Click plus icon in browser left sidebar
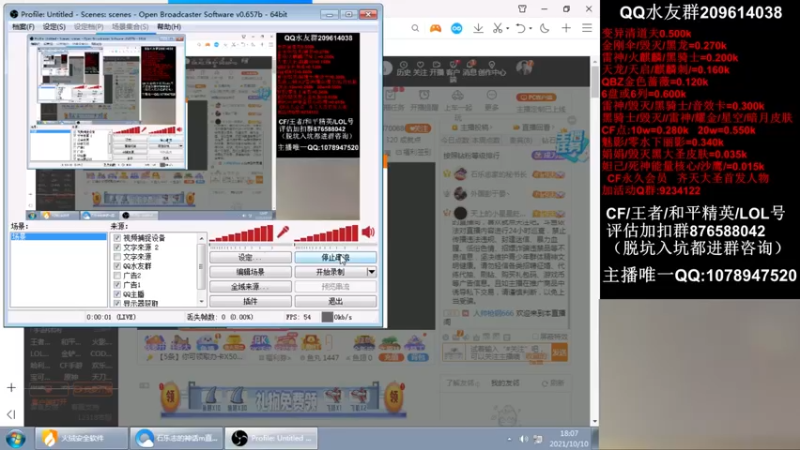800x450 pixels. [11, 388]
